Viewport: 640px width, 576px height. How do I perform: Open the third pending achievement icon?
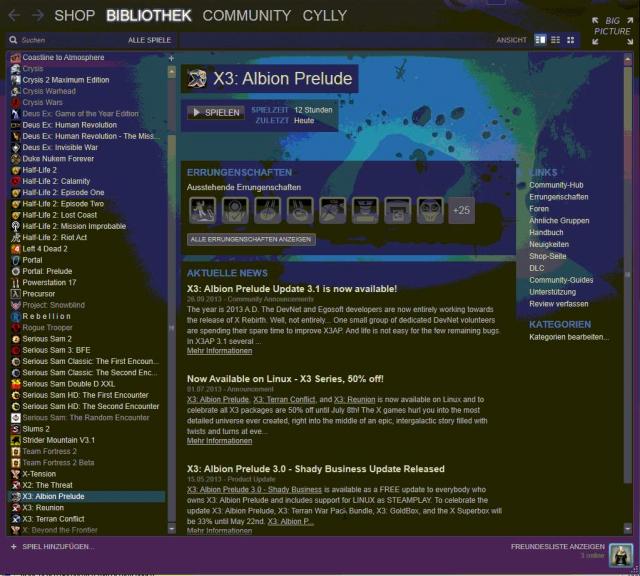268,210
